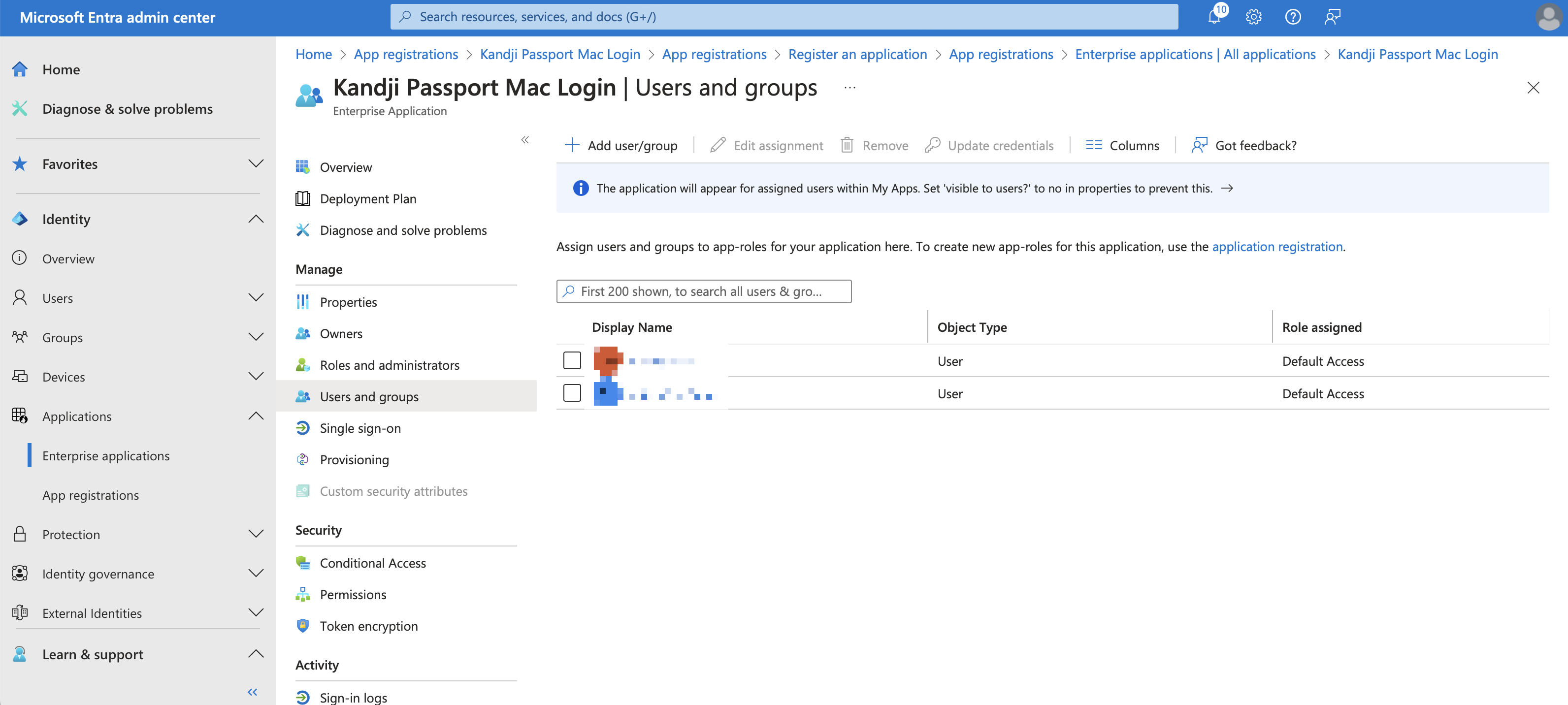Open Enterprise applications in sidebar
Screen dimensions: 1568x705
(106, 455)
